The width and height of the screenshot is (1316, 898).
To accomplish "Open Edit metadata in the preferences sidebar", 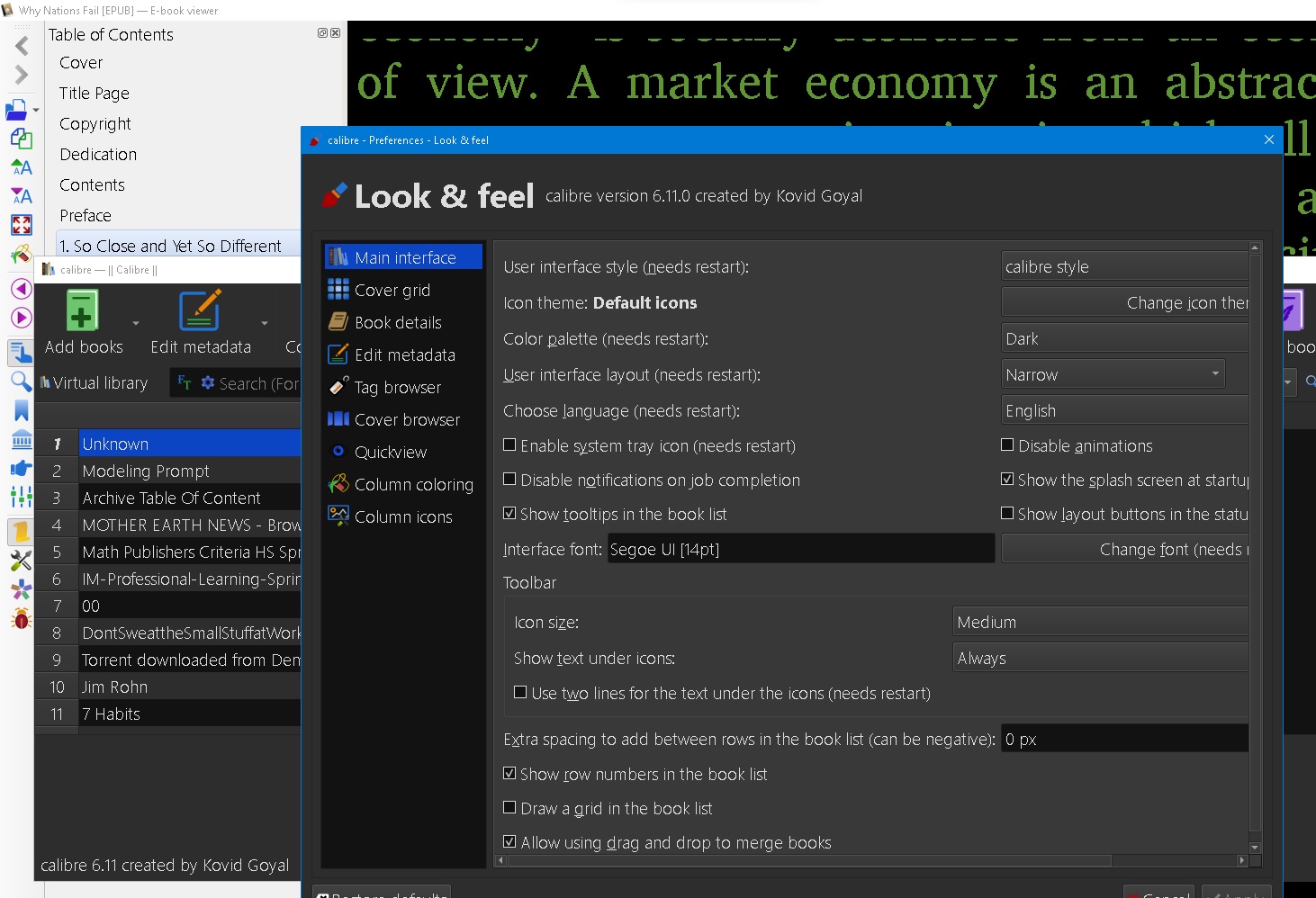I will pos(403,355).
